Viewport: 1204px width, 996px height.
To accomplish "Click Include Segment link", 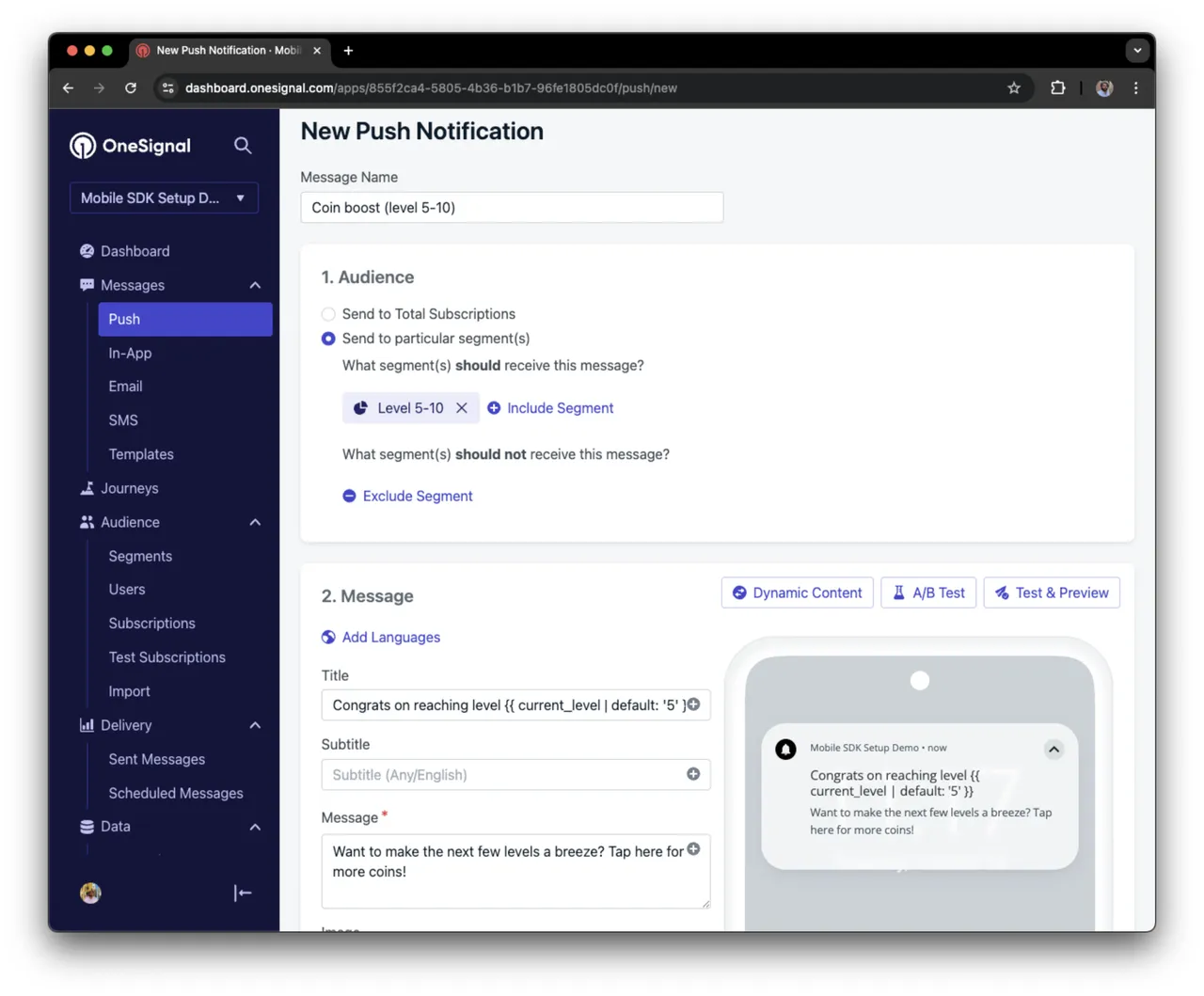I will pyautogui.click(x=560, y=408).
